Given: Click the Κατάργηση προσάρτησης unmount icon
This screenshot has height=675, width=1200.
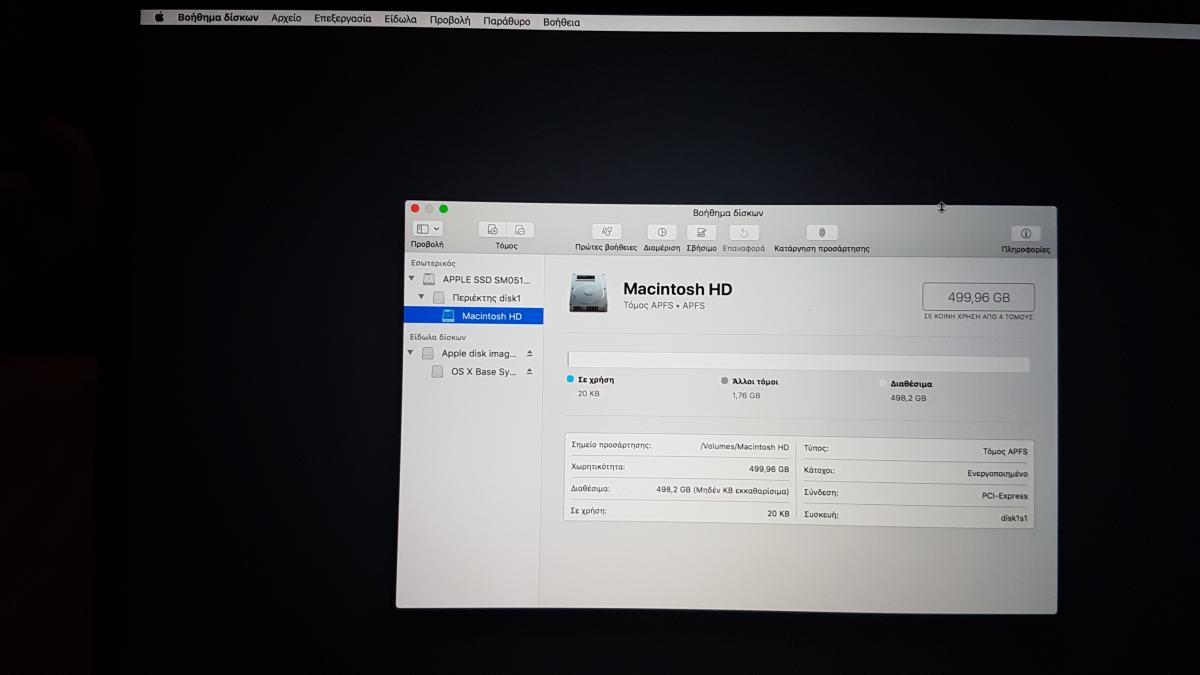Looking at the screenshot, I should pyautogui.click(x=821, y=234).
